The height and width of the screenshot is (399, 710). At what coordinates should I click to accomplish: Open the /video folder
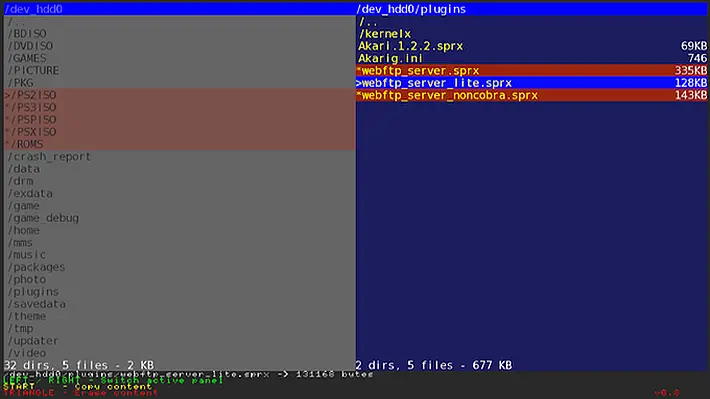coord(180,353)
